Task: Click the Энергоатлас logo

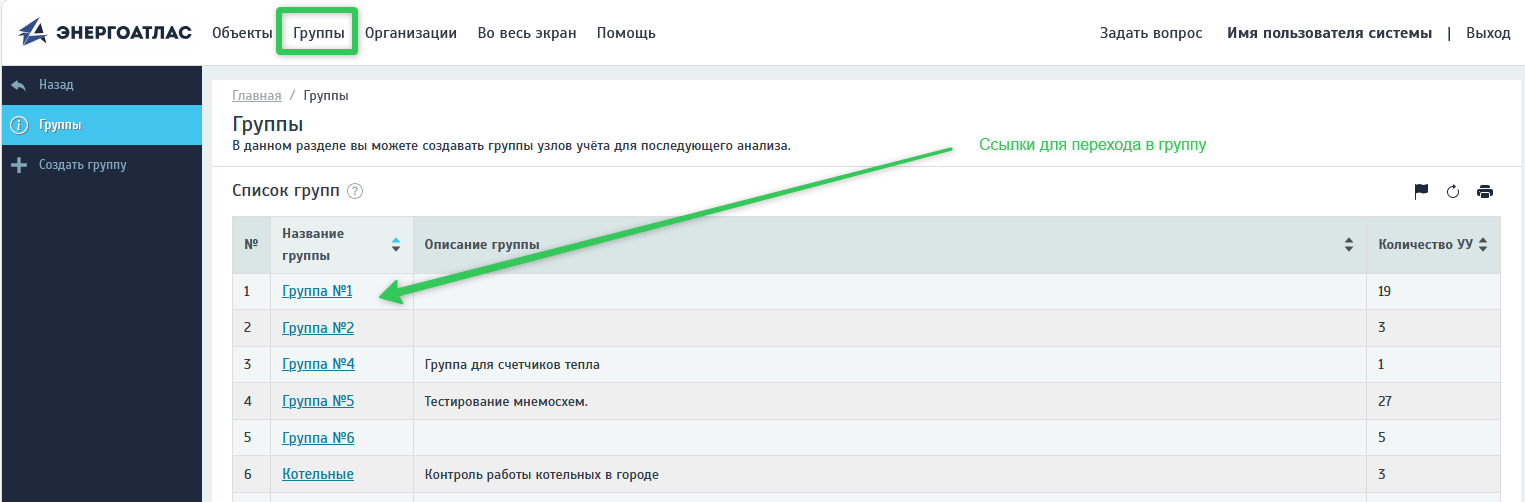Action: 105,32
